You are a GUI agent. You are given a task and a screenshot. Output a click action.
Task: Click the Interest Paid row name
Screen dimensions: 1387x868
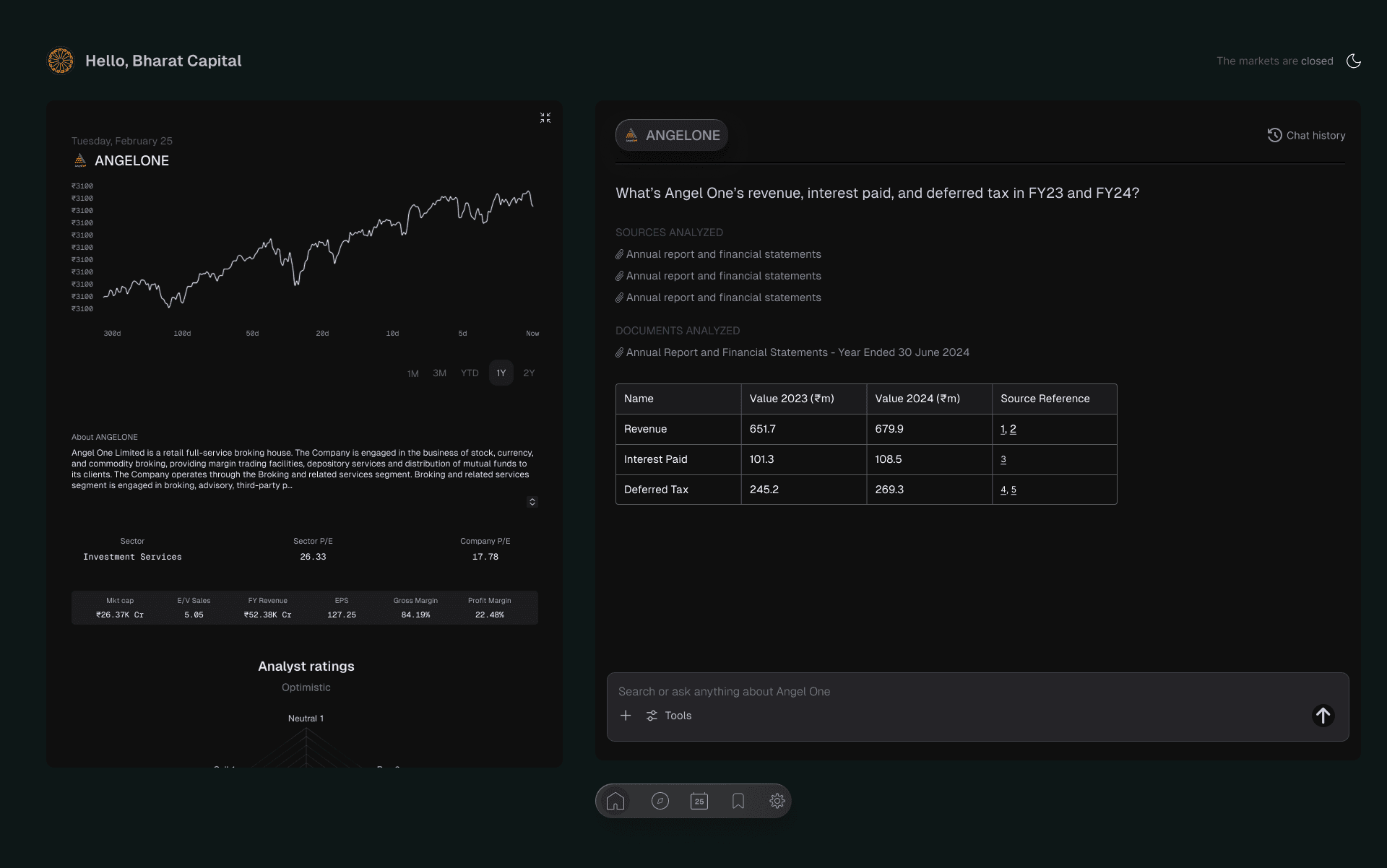[x=656, y=459]
